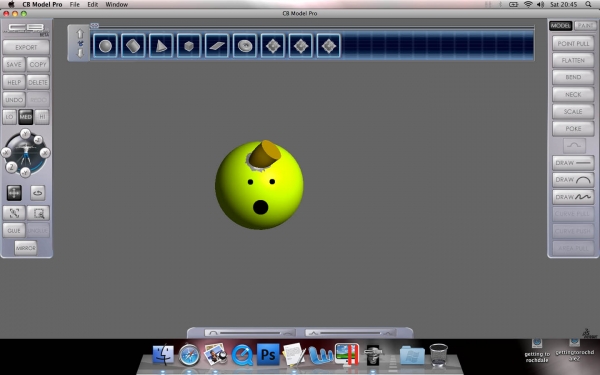Open QuickTime Player from the dock
The width and height of the screenshot is (600, 375).
(242, 355)
